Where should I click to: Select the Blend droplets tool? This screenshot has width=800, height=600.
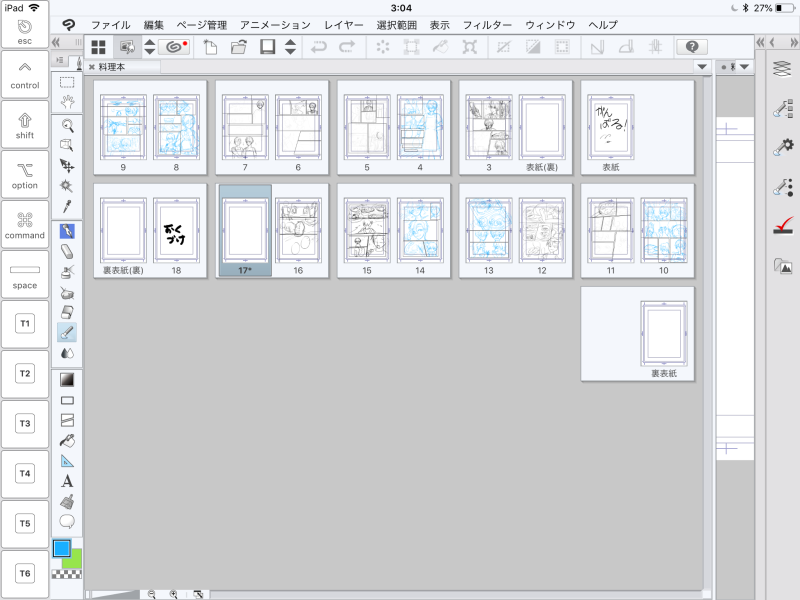pyautogui.click(x=67, y=353)
